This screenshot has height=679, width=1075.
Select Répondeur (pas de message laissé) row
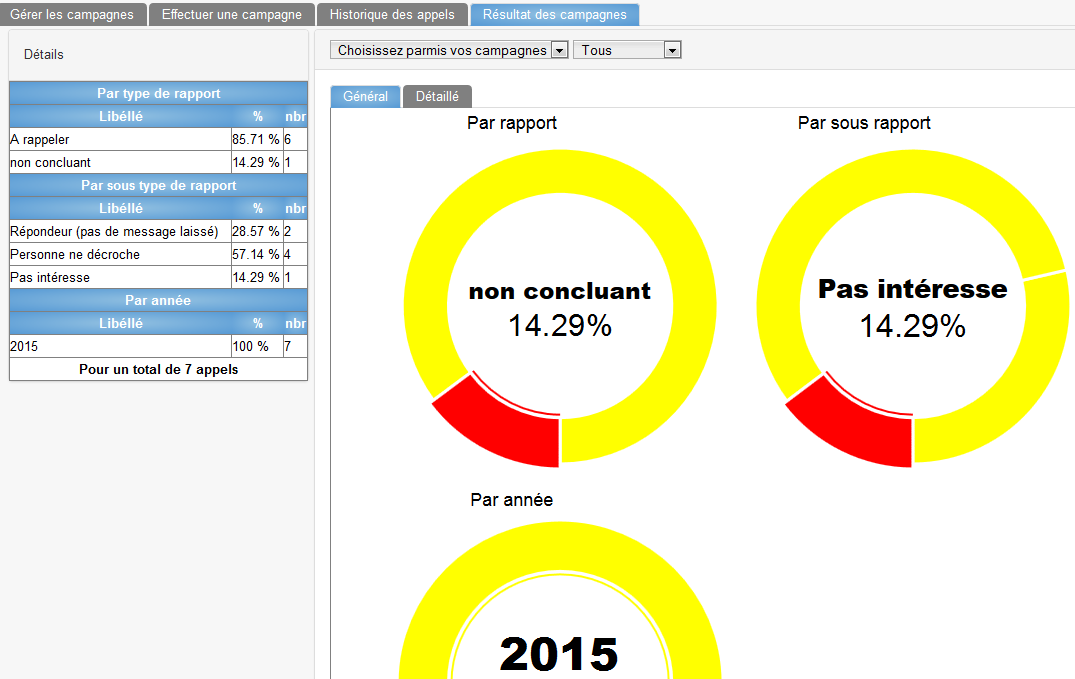(158, 231)
